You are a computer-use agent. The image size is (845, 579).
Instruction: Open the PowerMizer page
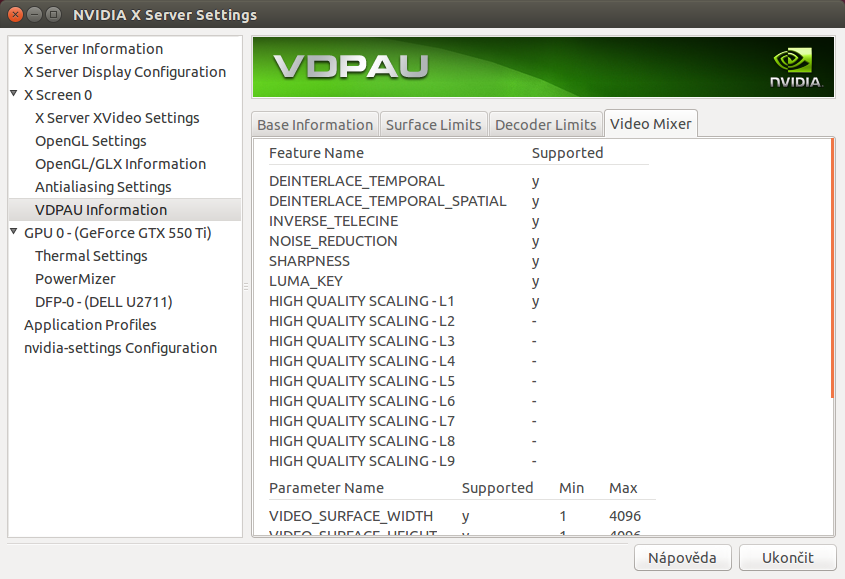tap(75, 279)
